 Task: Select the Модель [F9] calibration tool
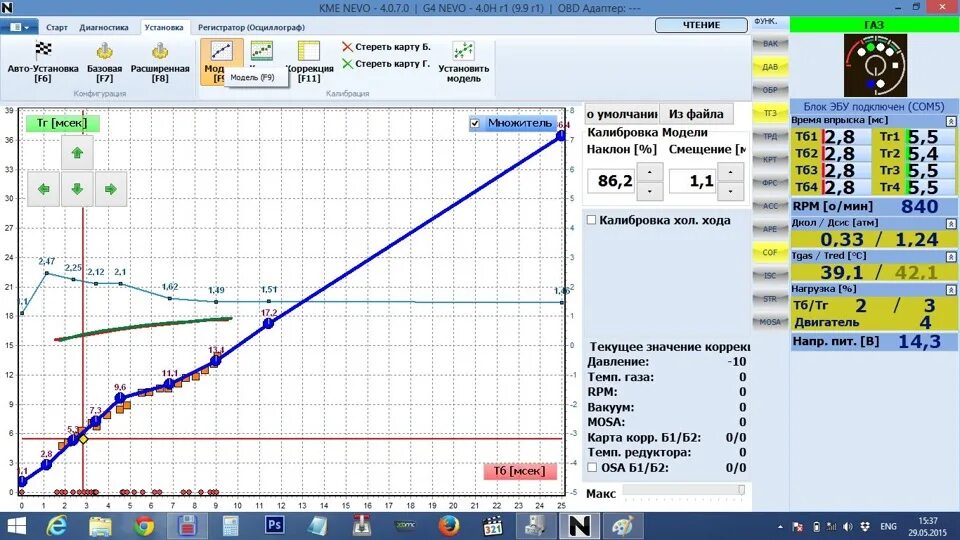221,62
